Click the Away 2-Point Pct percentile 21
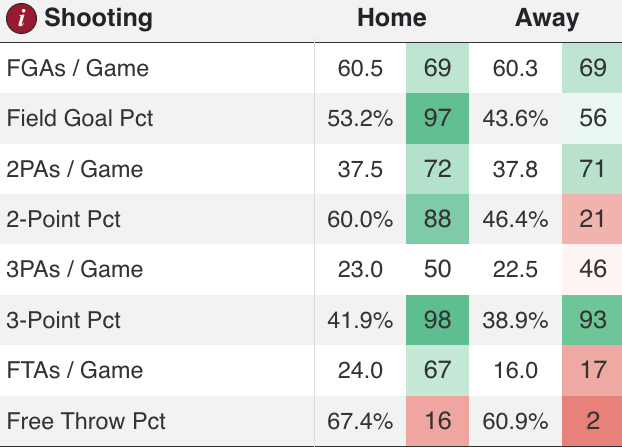622x447 pixels. [593, 220]
